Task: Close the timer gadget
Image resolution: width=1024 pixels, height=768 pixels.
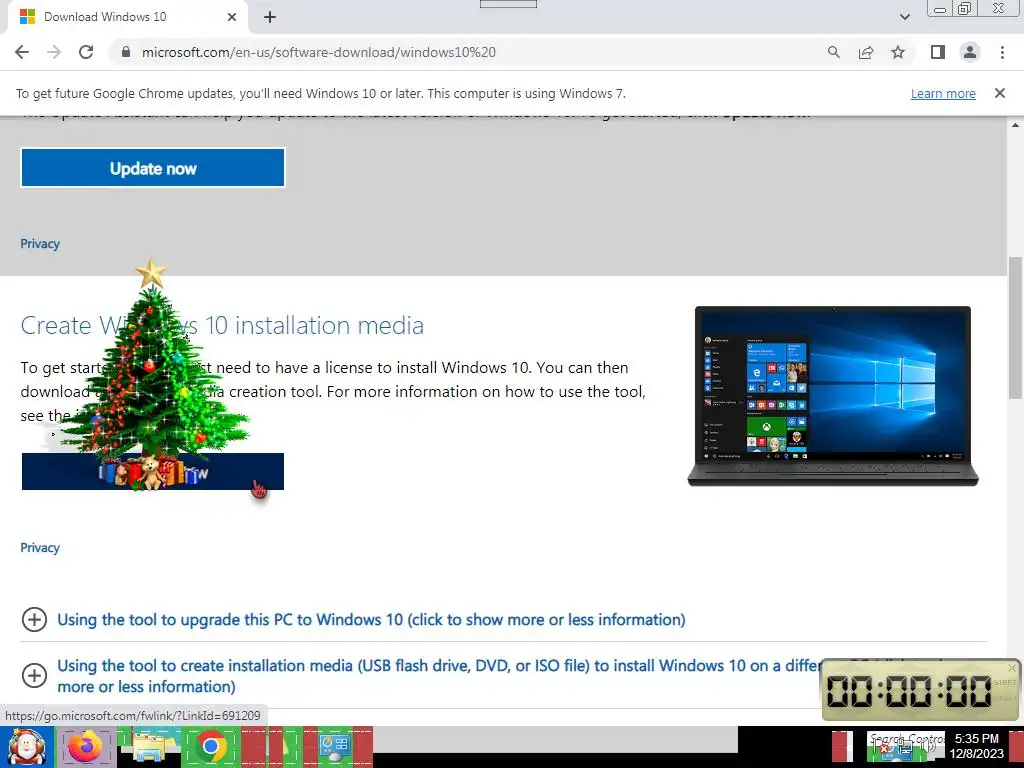Action: tap(1012, 667)
